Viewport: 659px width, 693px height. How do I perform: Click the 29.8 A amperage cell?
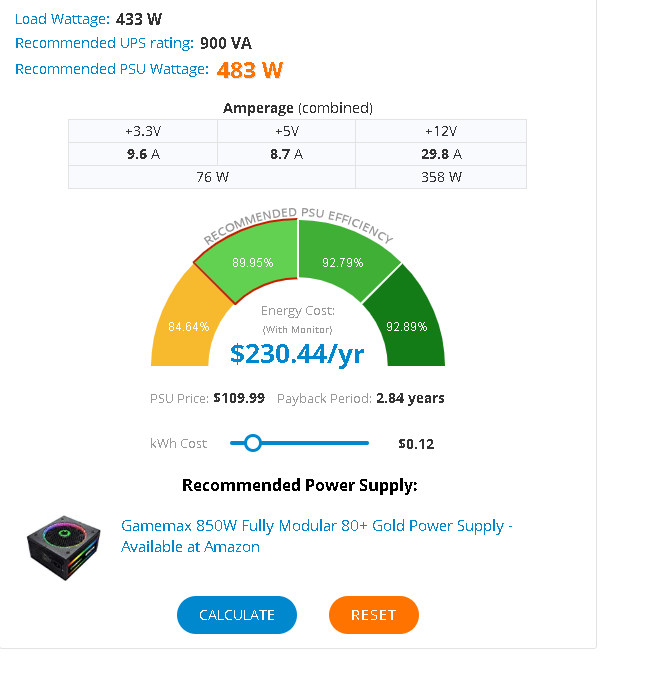(x=441, y=154)
